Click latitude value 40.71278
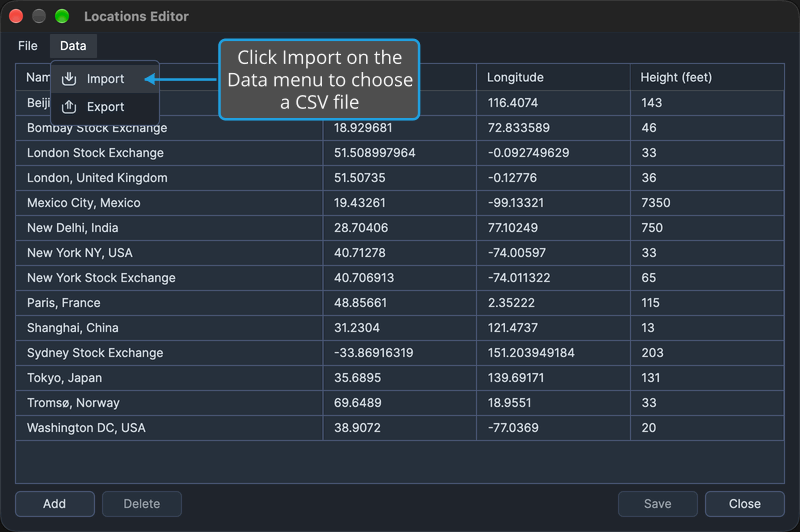The width and height of the screenshot is (800, 532). [x=360, y=253]
